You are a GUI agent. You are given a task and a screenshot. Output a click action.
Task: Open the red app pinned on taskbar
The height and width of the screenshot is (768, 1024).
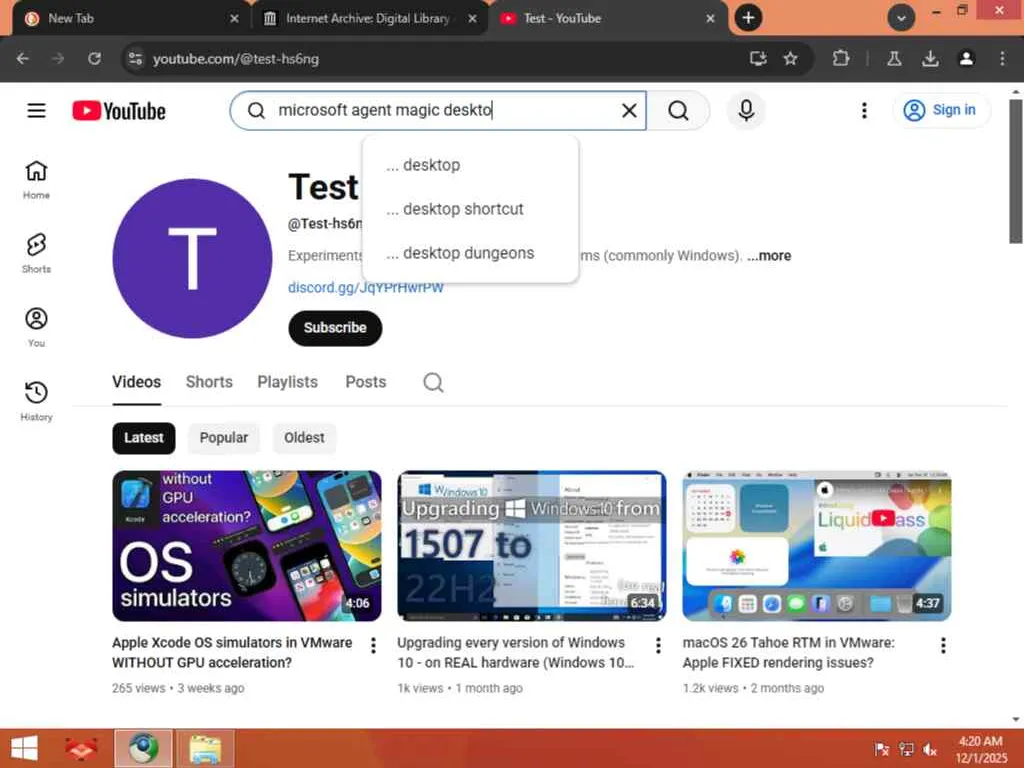[82, 748]
